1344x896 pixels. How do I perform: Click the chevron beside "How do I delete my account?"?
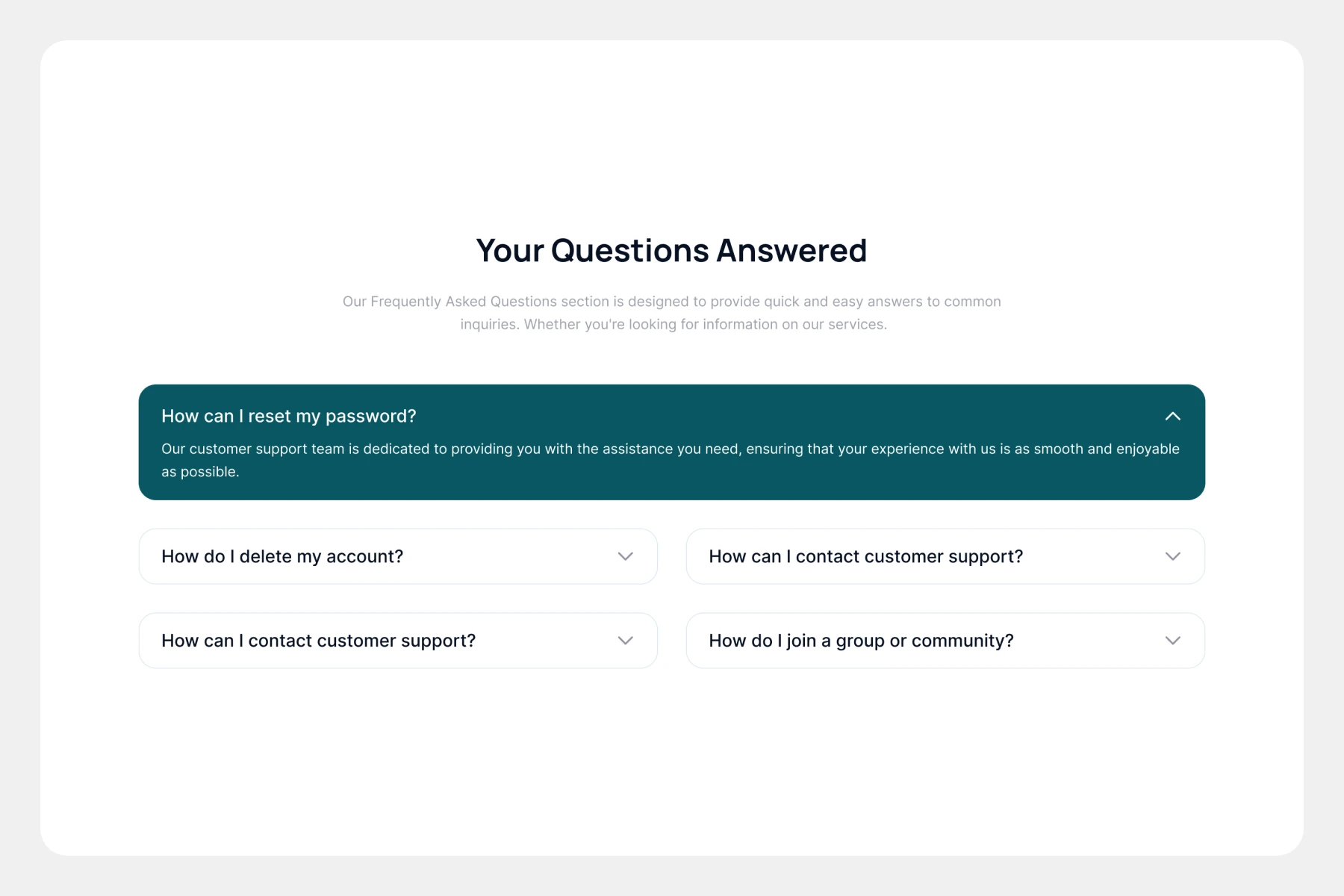point(626,556)
